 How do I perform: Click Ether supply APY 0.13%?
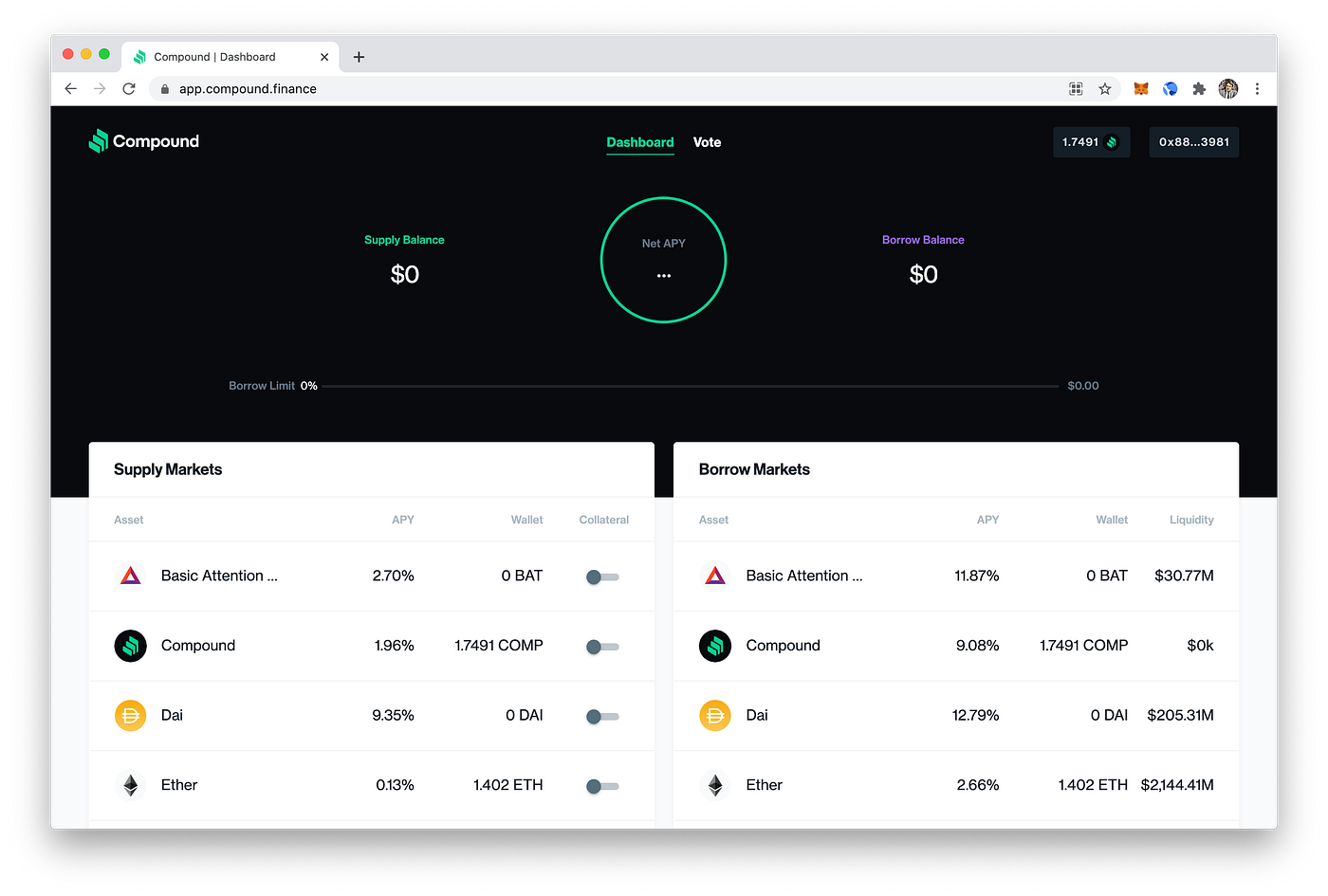tap(395, 785)
